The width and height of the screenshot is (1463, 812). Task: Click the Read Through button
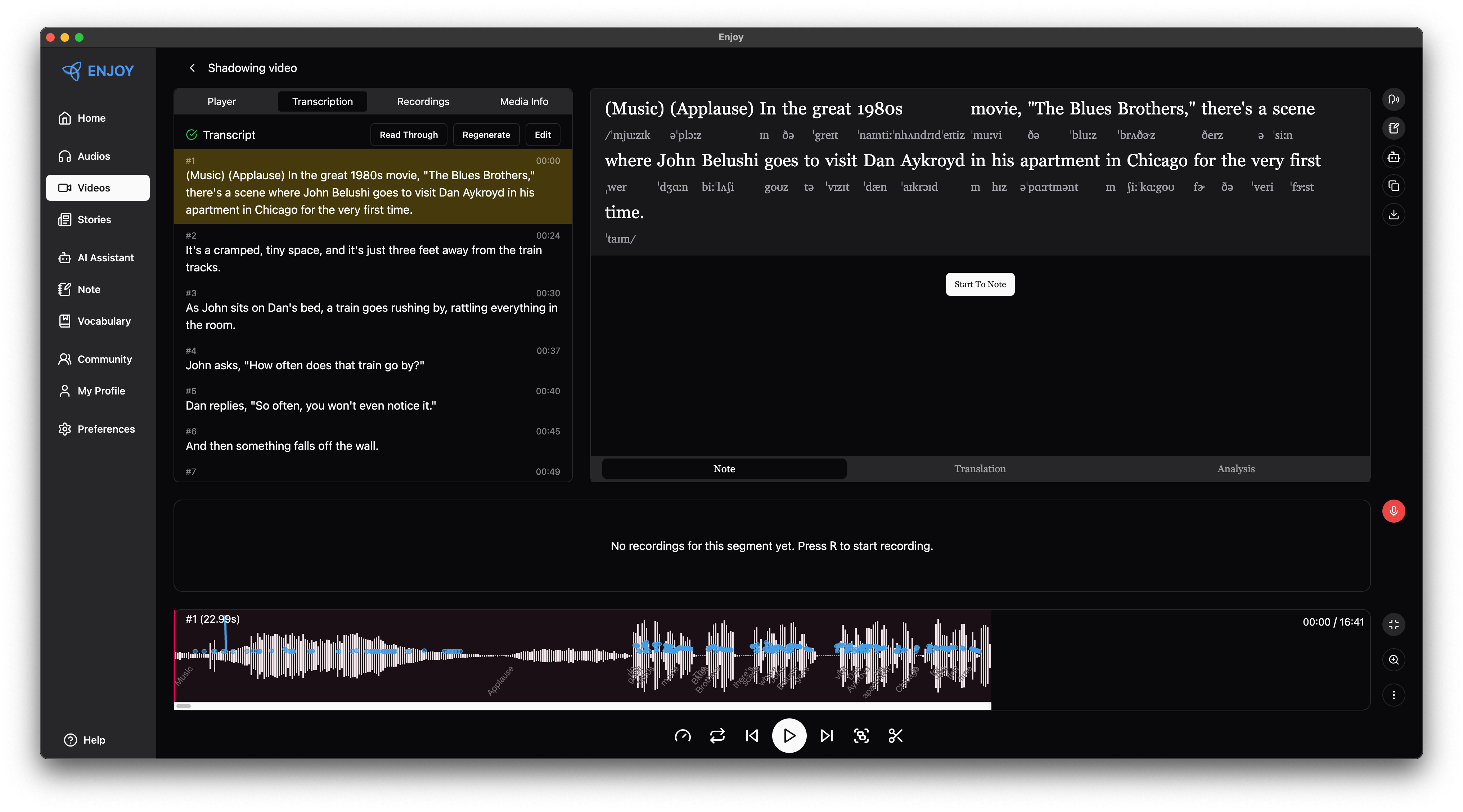[x=408, y=135]
